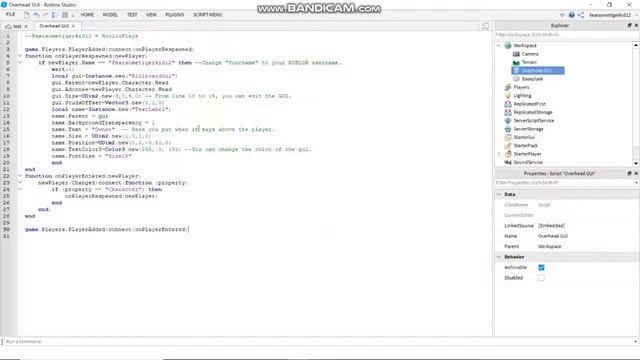Switch to the TEST ribbon tab

[x=132, y=15]
